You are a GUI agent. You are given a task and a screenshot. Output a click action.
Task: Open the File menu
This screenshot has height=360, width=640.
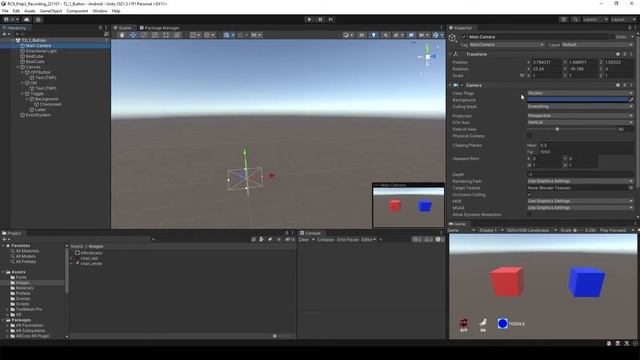(5, 11)
